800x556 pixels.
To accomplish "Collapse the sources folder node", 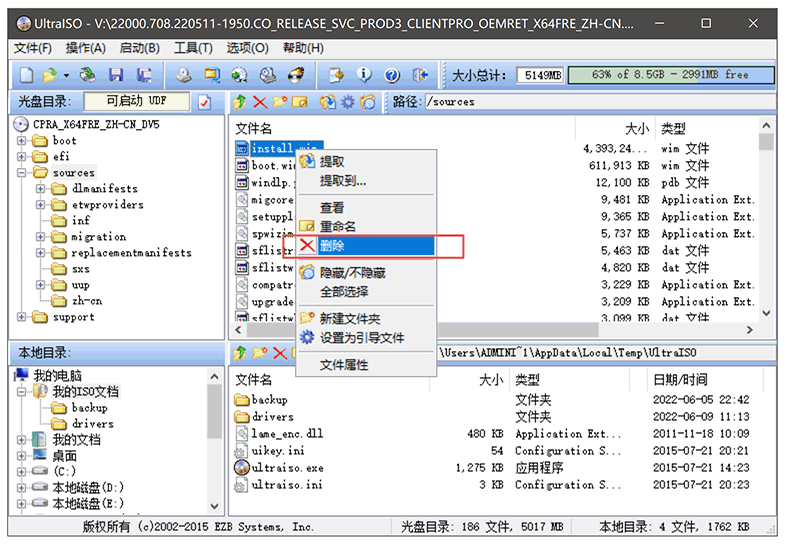I will (21, 173).
